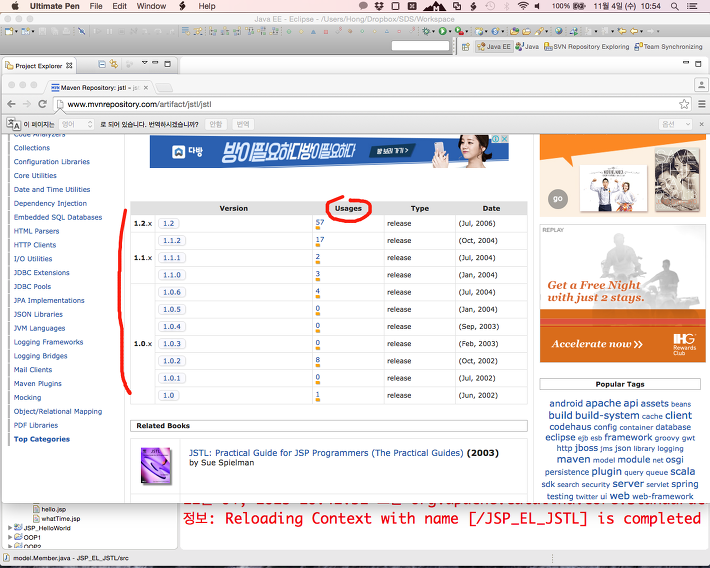Screen dimensions: 710x568
Task: Open the Help menu
Action: [206, 6]
